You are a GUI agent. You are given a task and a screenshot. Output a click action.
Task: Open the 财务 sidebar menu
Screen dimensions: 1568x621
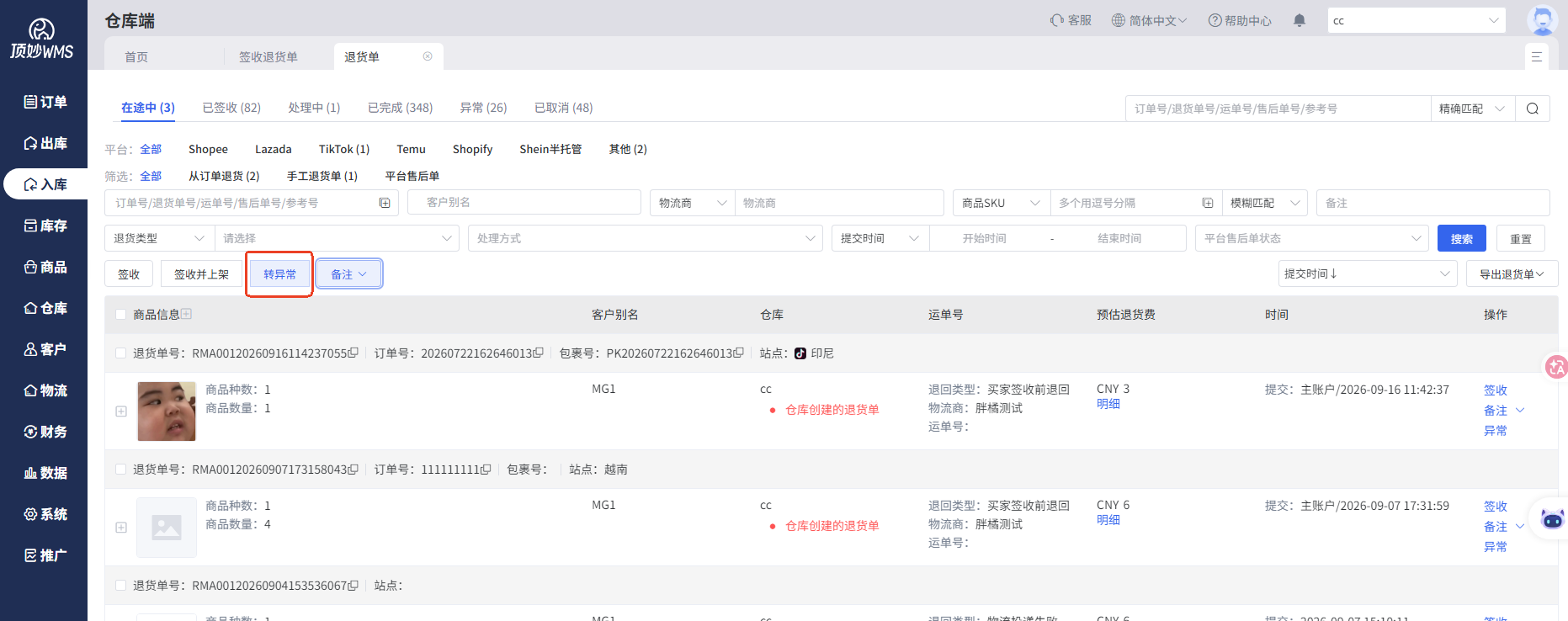(45, 432)
